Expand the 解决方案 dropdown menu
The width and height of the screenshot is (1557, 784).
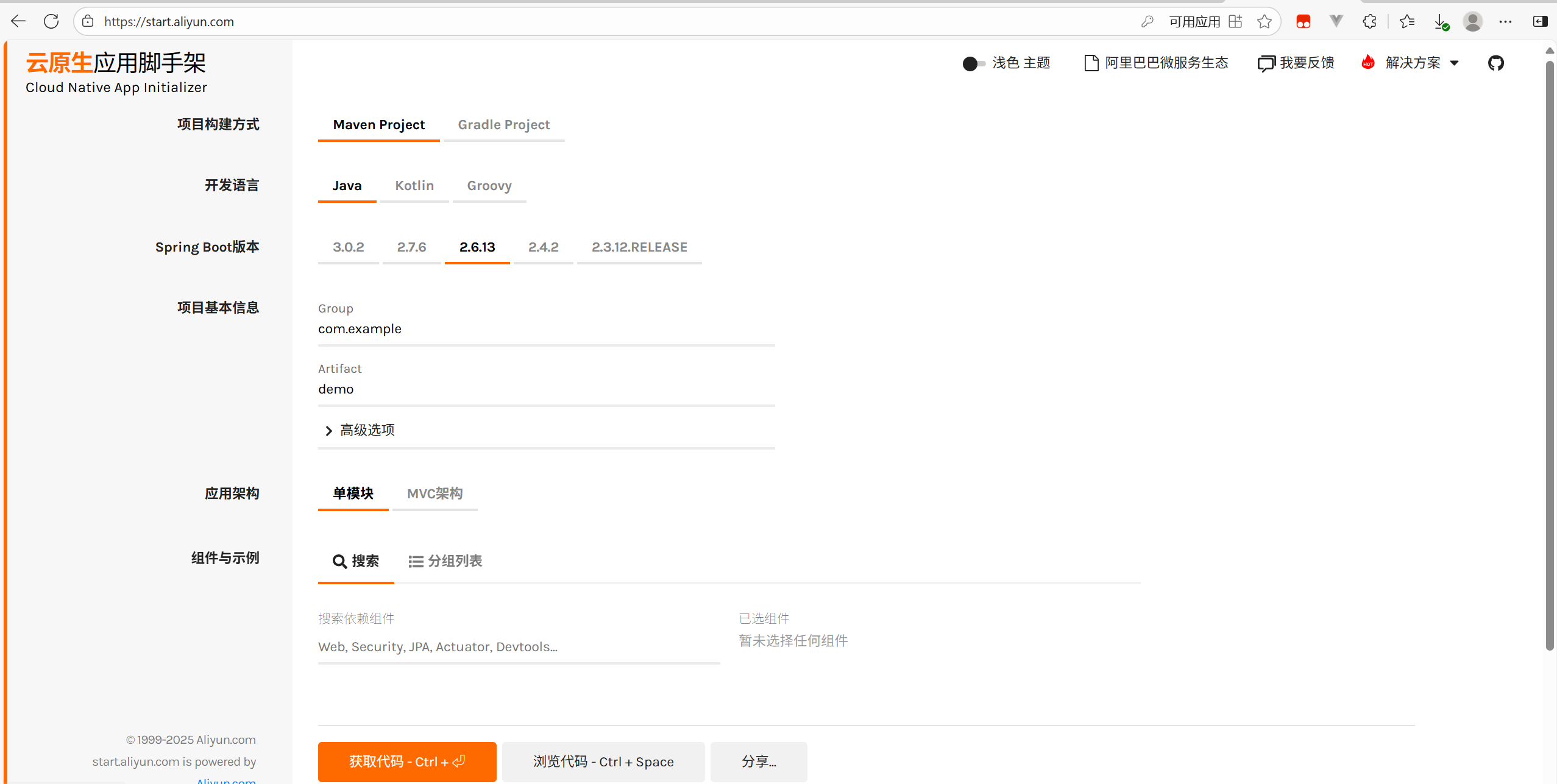click(1422, 63)
